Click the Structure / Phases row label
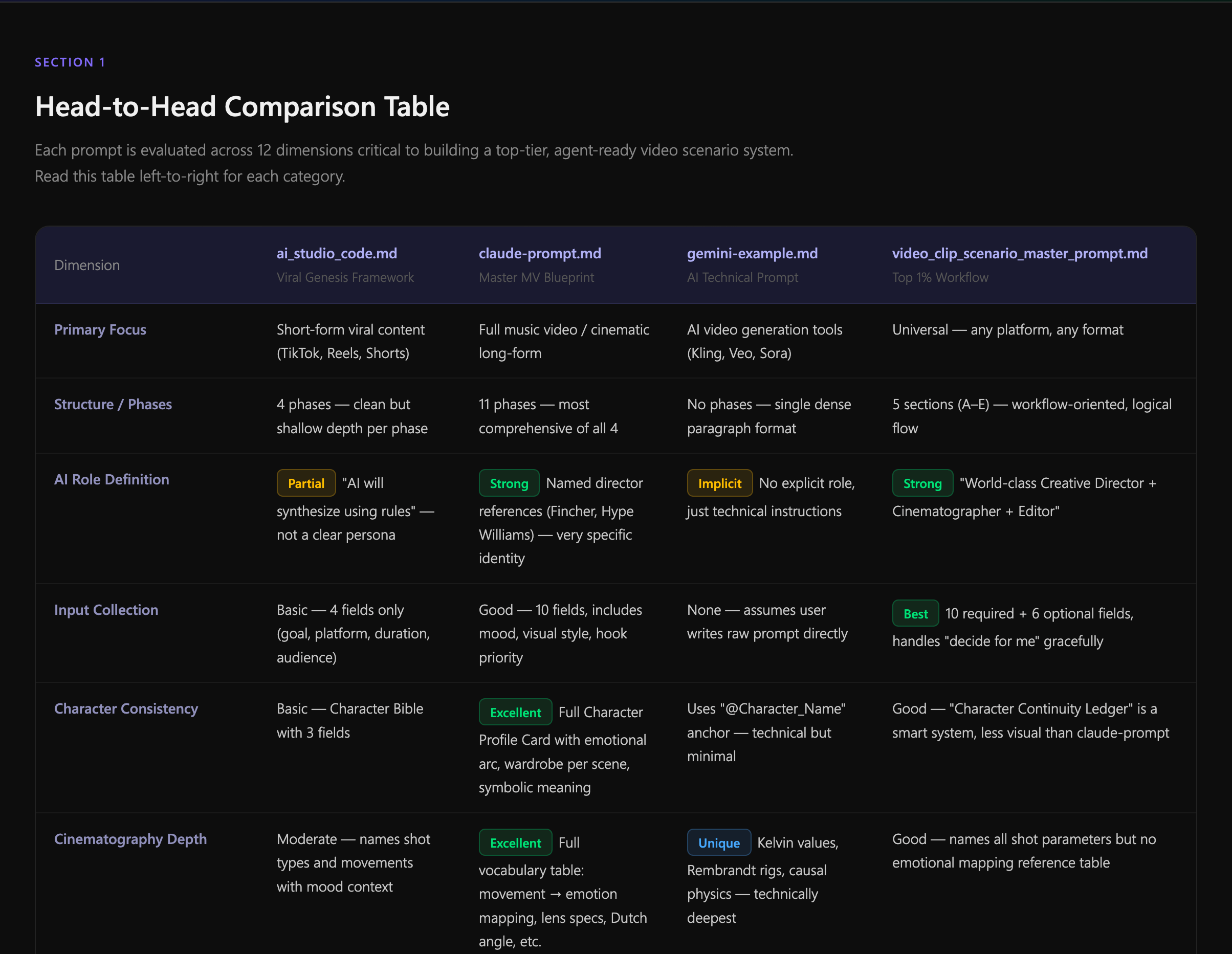Image resolution: width=1232 pixels, height=954 pixels. tap(113, 404)
